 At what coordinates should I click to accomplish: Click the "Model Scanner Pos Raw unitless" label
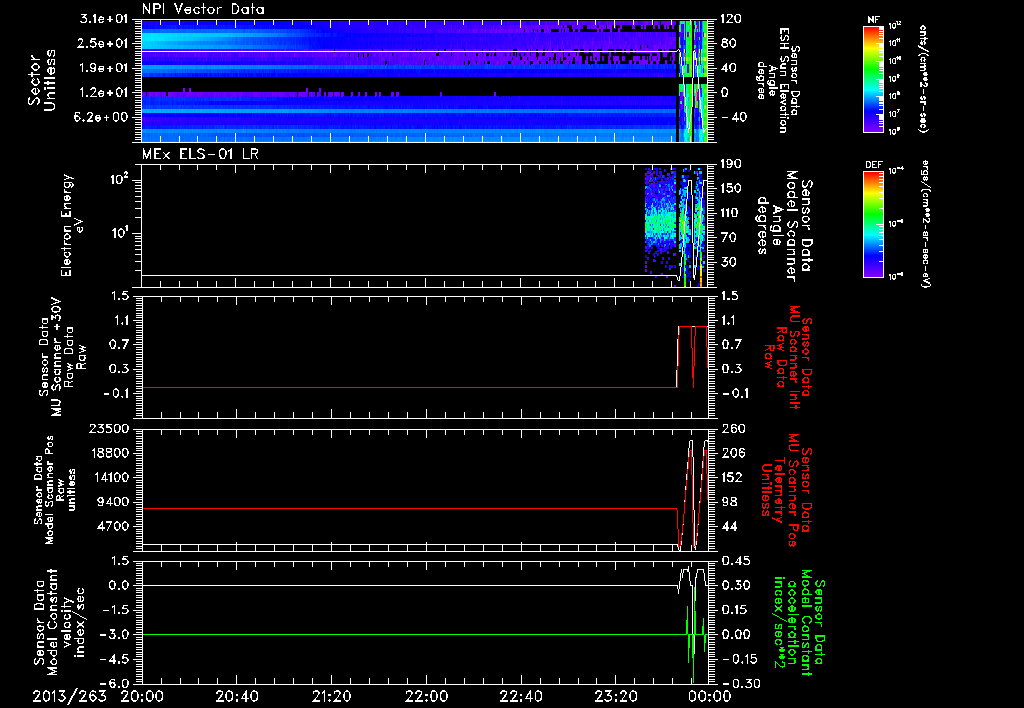[x=58, y=489]
